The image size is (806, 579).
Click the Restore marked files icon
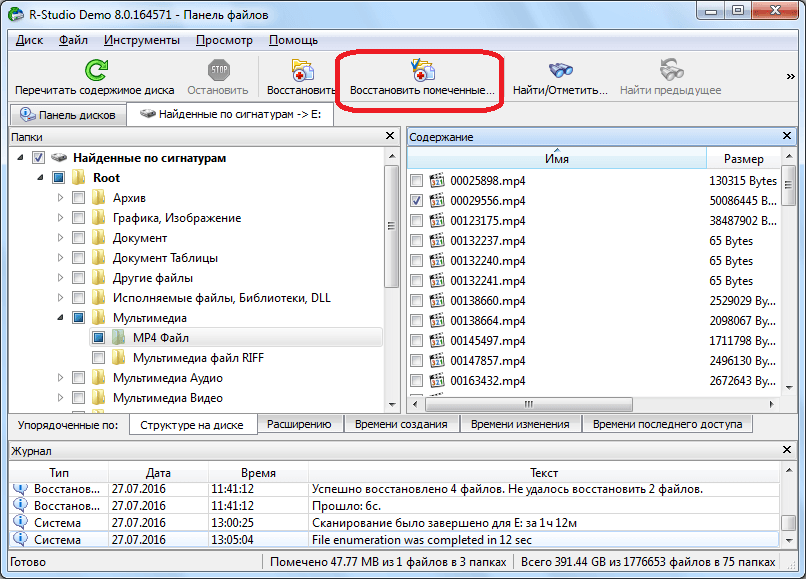pyautogui.click(x=421, y=70)
